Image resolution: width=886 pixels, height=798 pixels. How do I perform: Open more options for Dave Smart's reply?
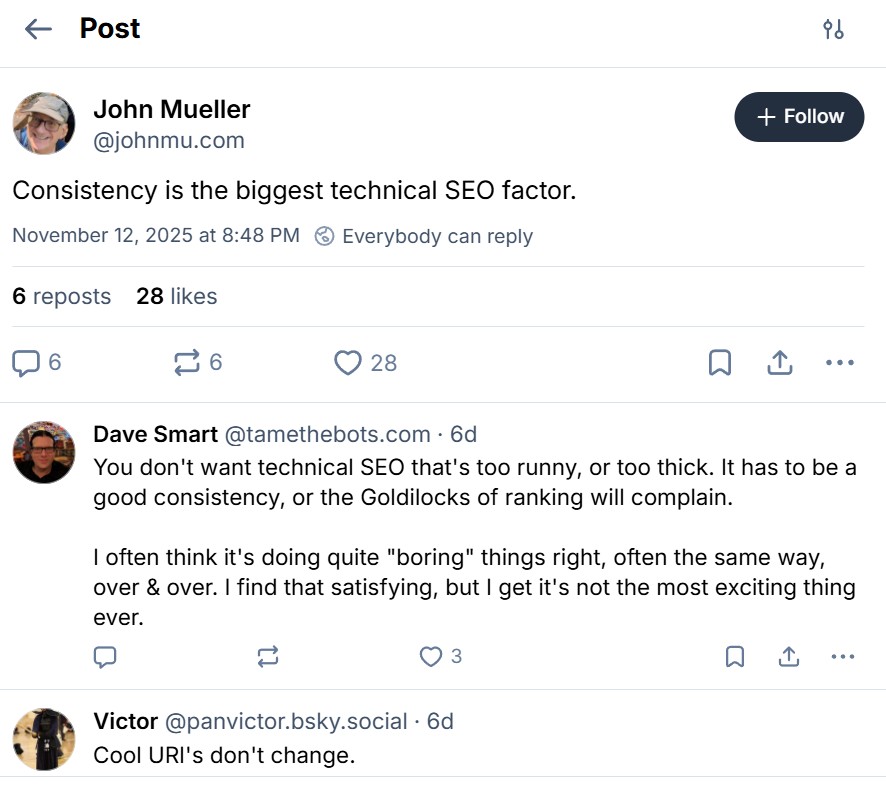(x=843, y=657)
